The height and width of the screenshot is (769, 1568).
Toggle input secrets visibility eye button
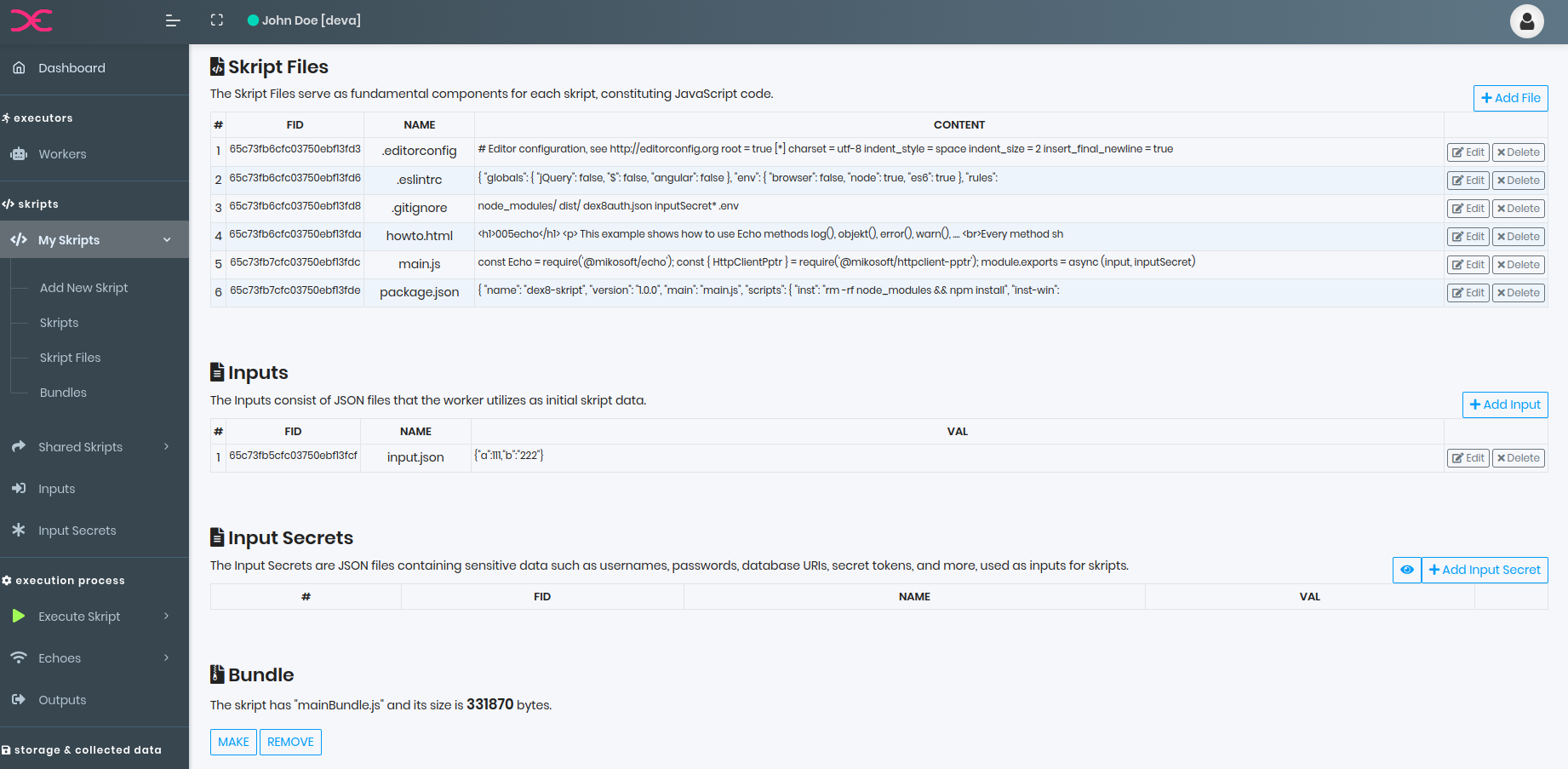coord(1406,570)
